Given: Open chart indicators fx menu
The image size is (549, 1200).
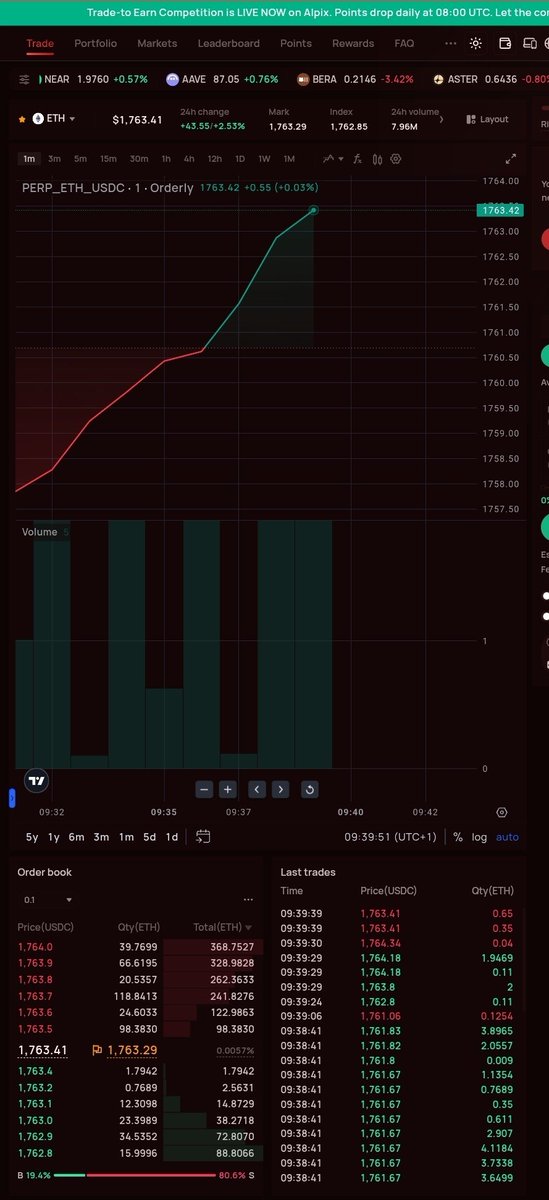Looking at the screenshot, I should (x=358, y=159).
